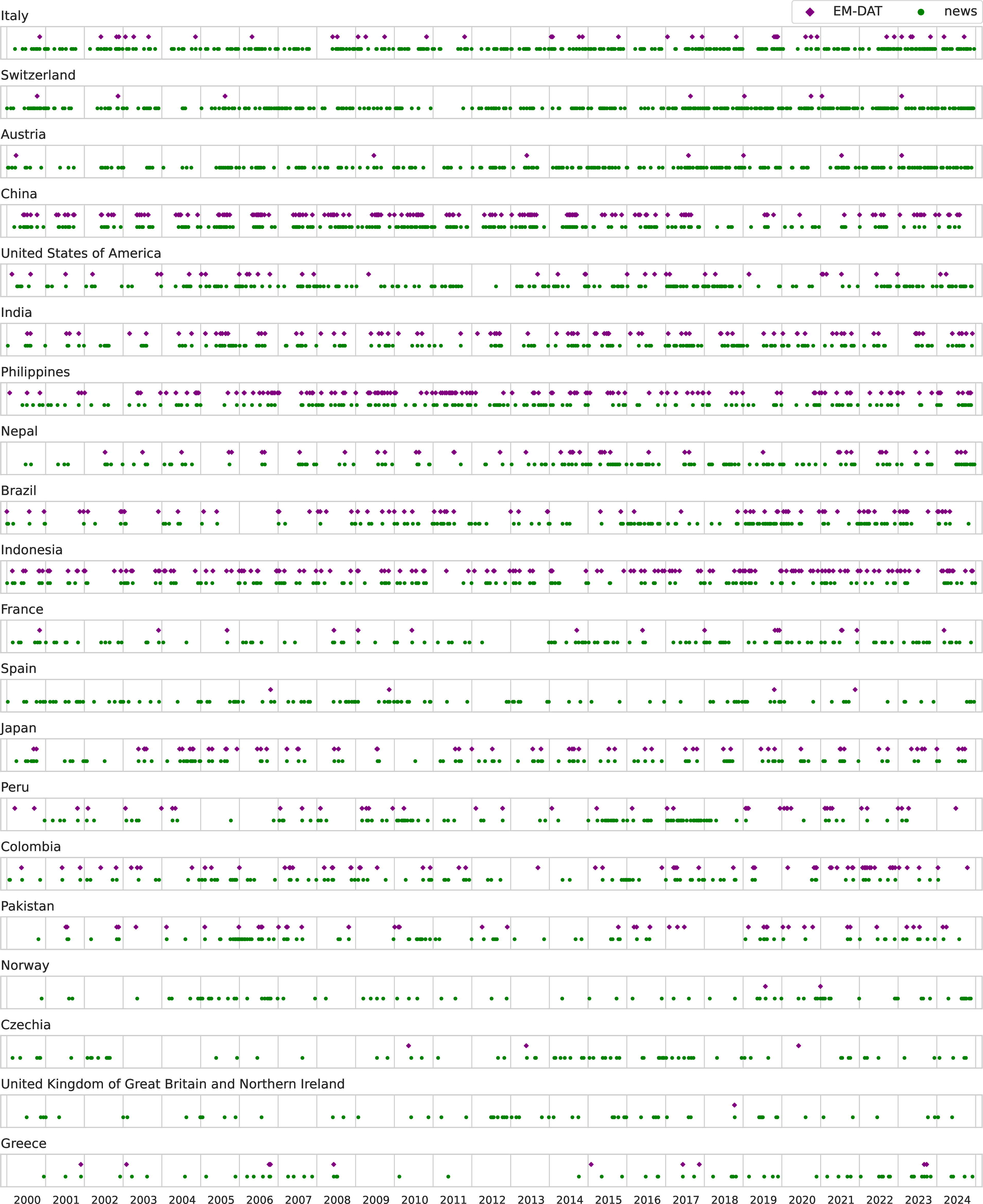The width and height of the screenshot is (983, 1204).
Task: Click the 2024 x-axis tick label
Action: [957, 1199]
